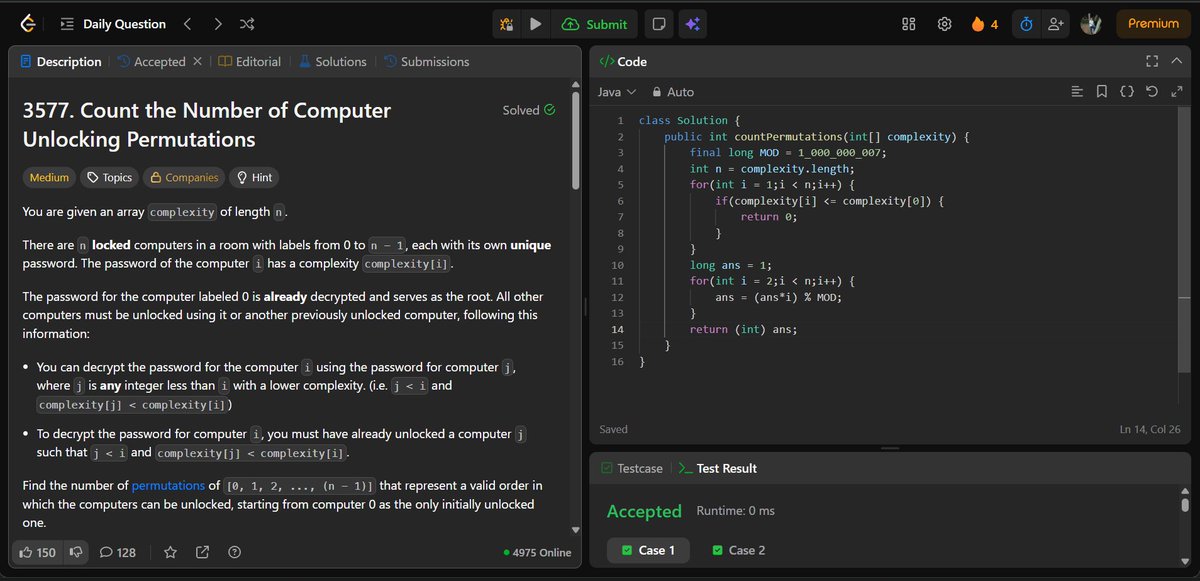Open the Auto indentation dropdown
Viewport: 1200px width, 581px height.
tap(672, 91)
